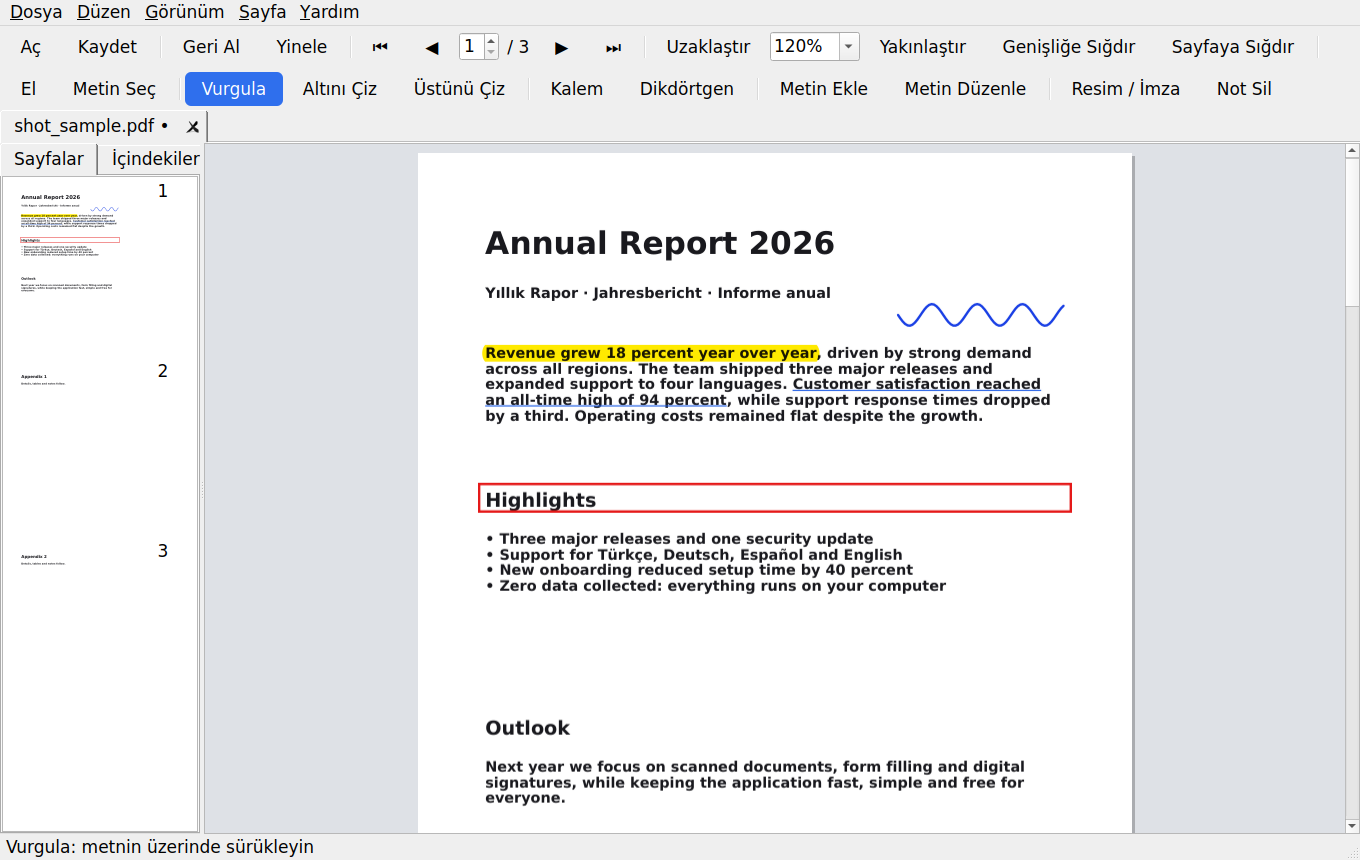
Task: Enable the Üstünü Çiz strikethrough tool
Action: tap(460, 89)
